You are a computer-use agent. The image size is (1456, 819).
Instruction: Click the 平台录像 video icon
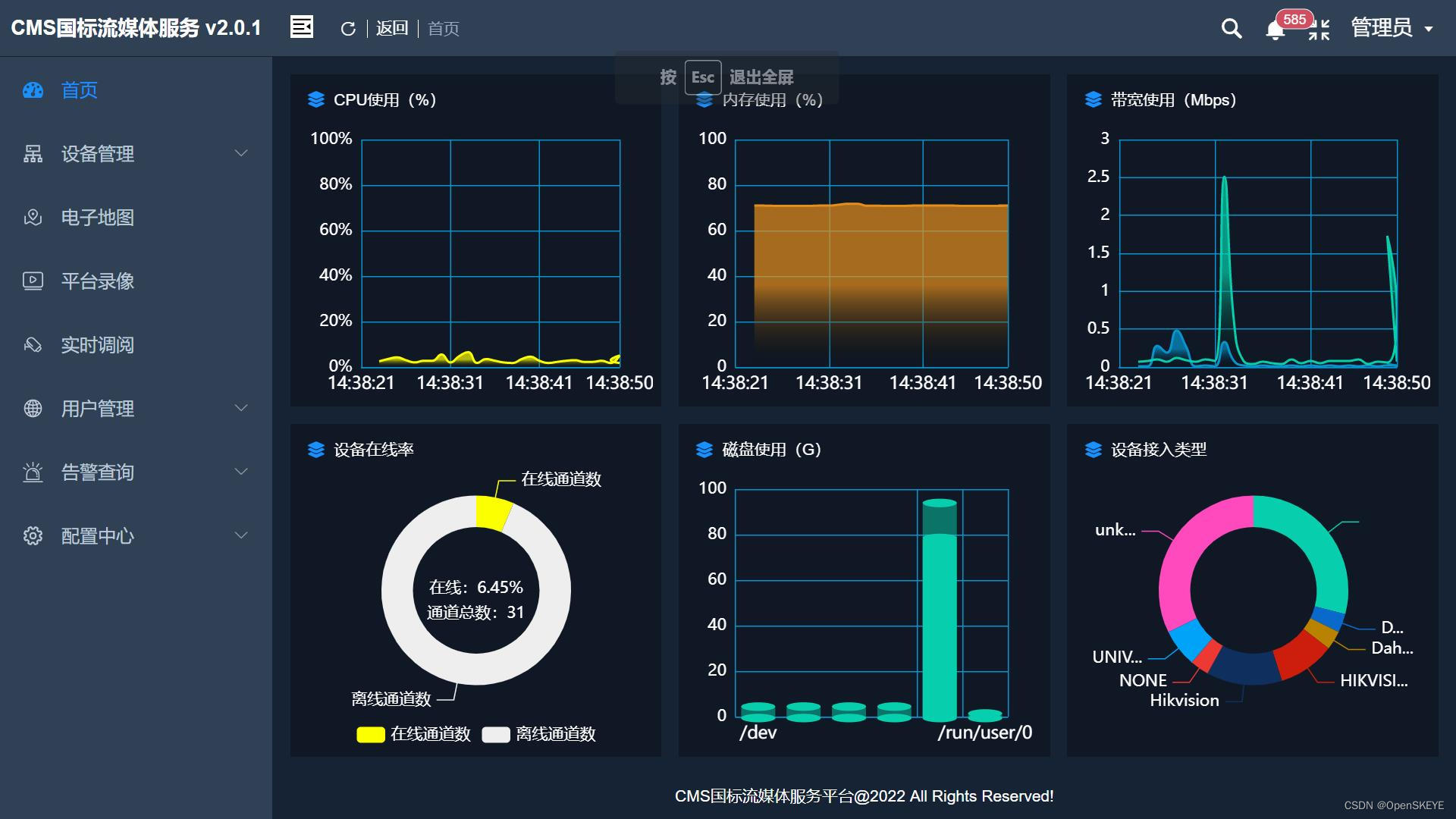pos(33,281)
